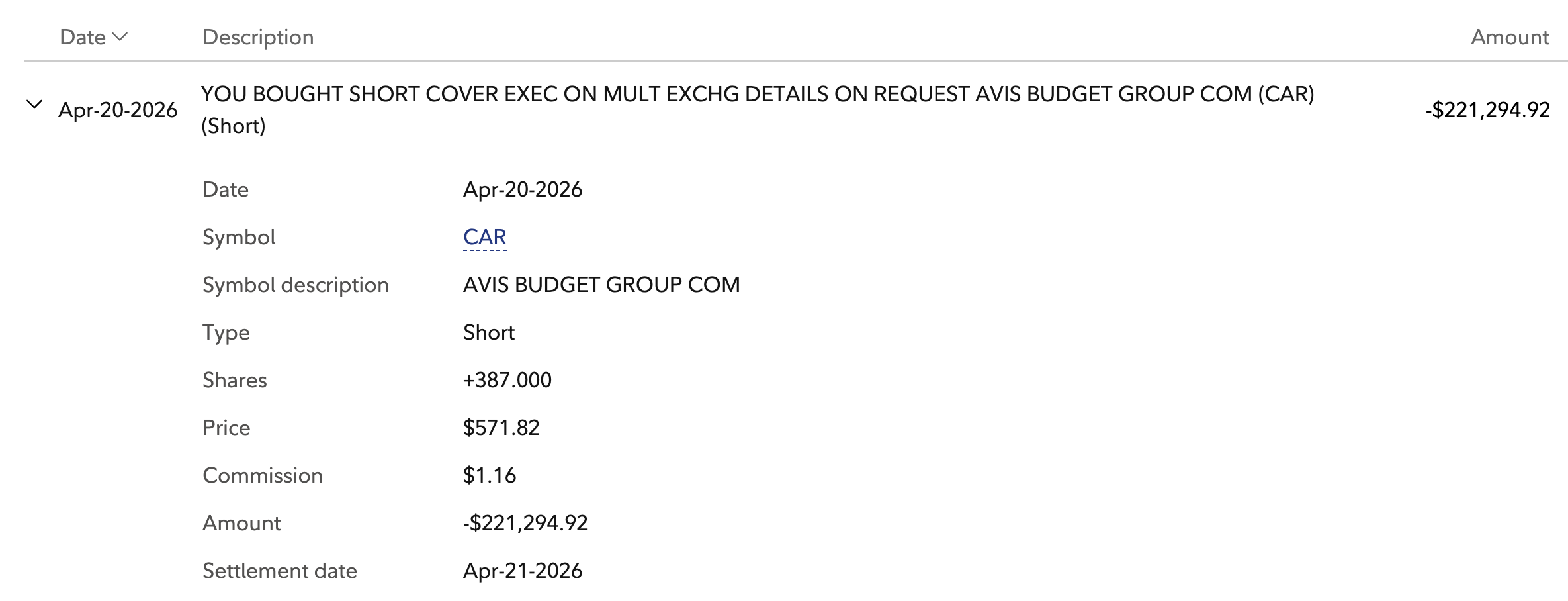1568x601 pixels.
Task: Open the CAR symbol link
Action: click(484, 237)
